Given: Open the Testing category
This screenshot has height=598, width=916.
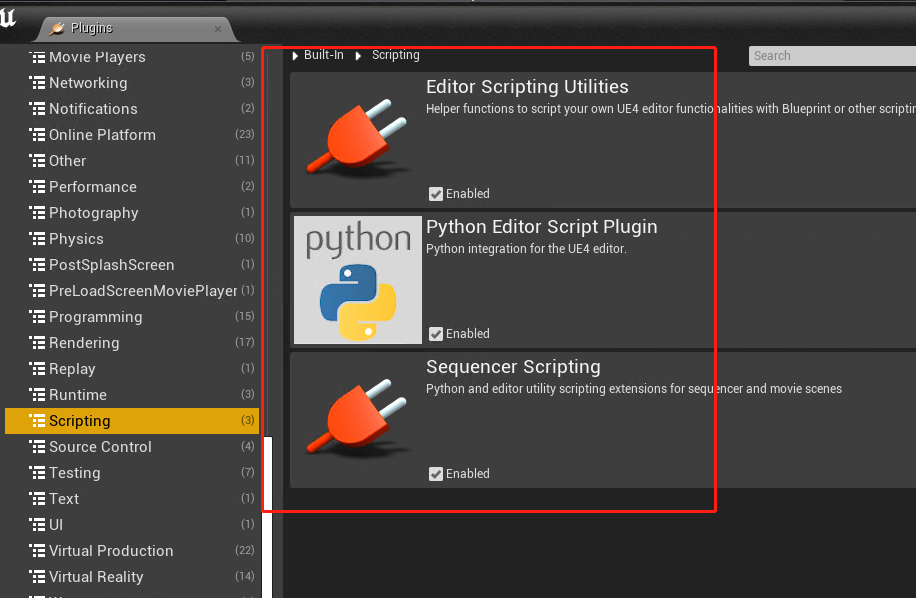Looking at the screenshot, I should click(132, 472).
